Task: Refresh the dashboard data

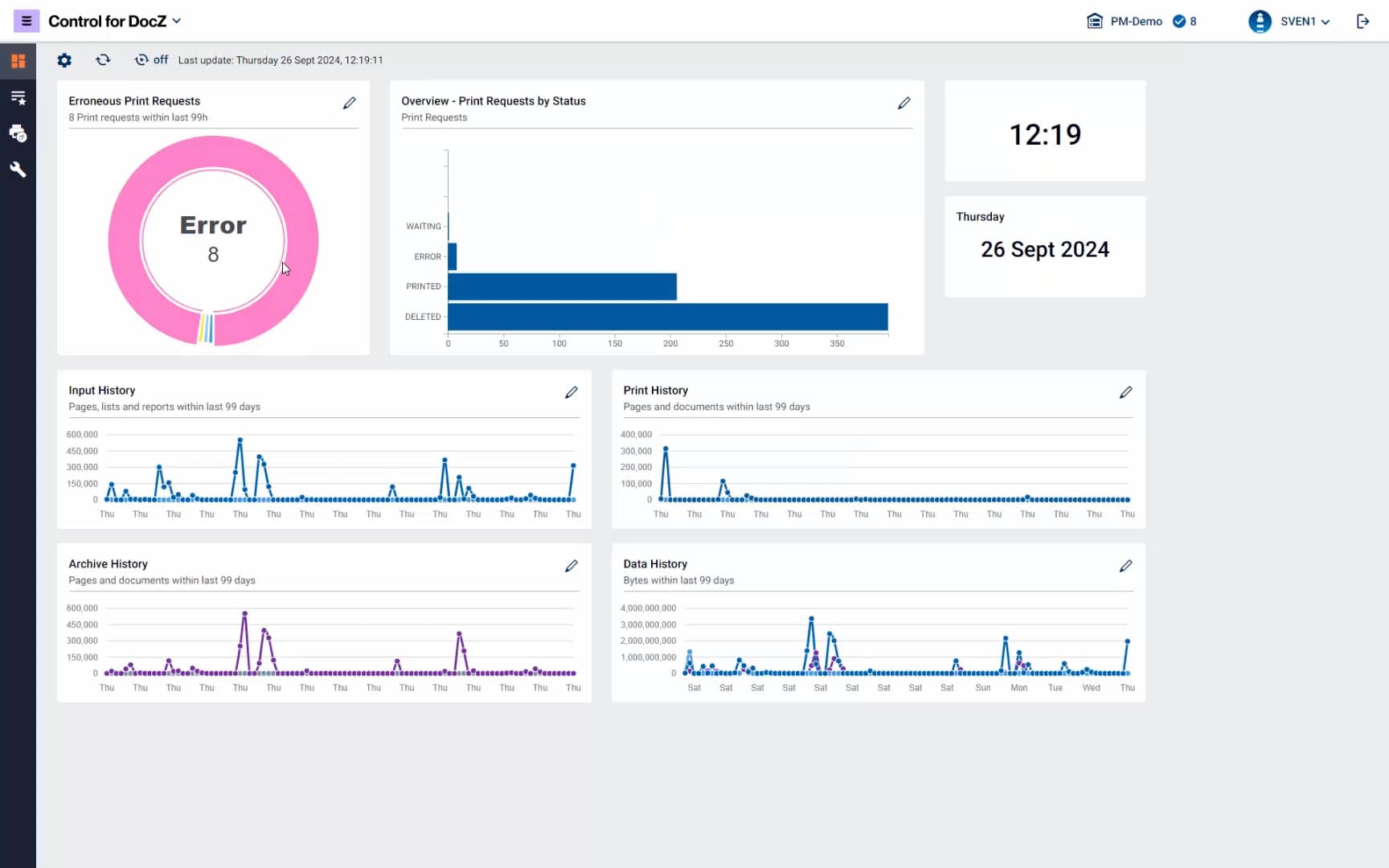Action: (x=103, y=60)
